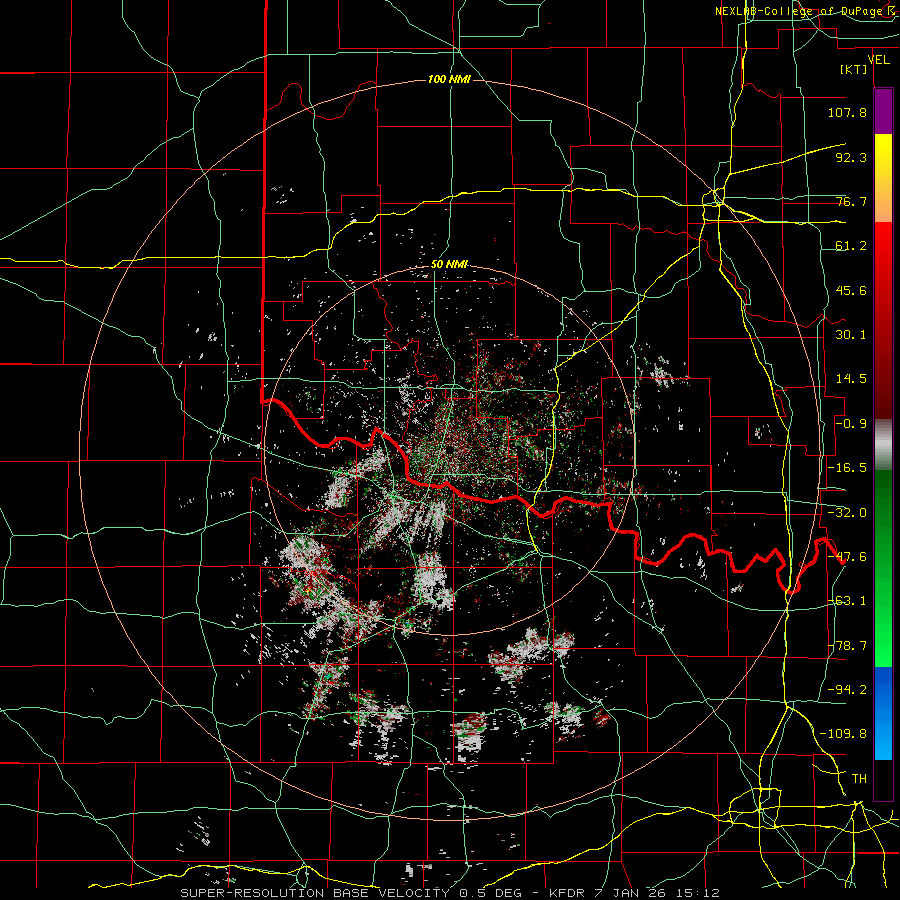Image resolution: width=900 pixels, height=900 pixels.
Task: Click the 61.2 legend value
Action: point(851,246)
